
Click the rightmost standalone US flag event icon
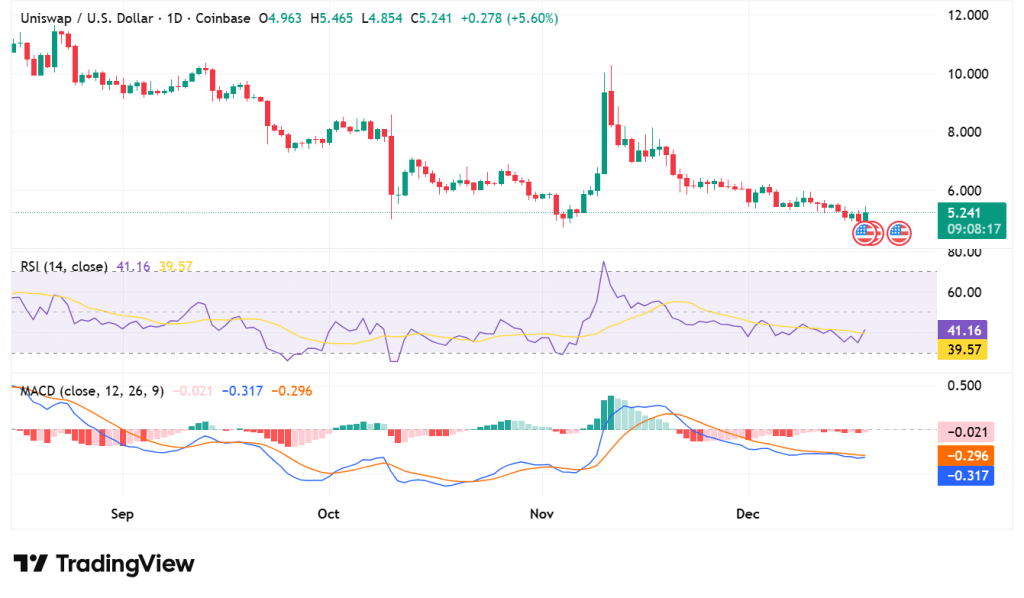pyautogui.click(x=899, y=234)
